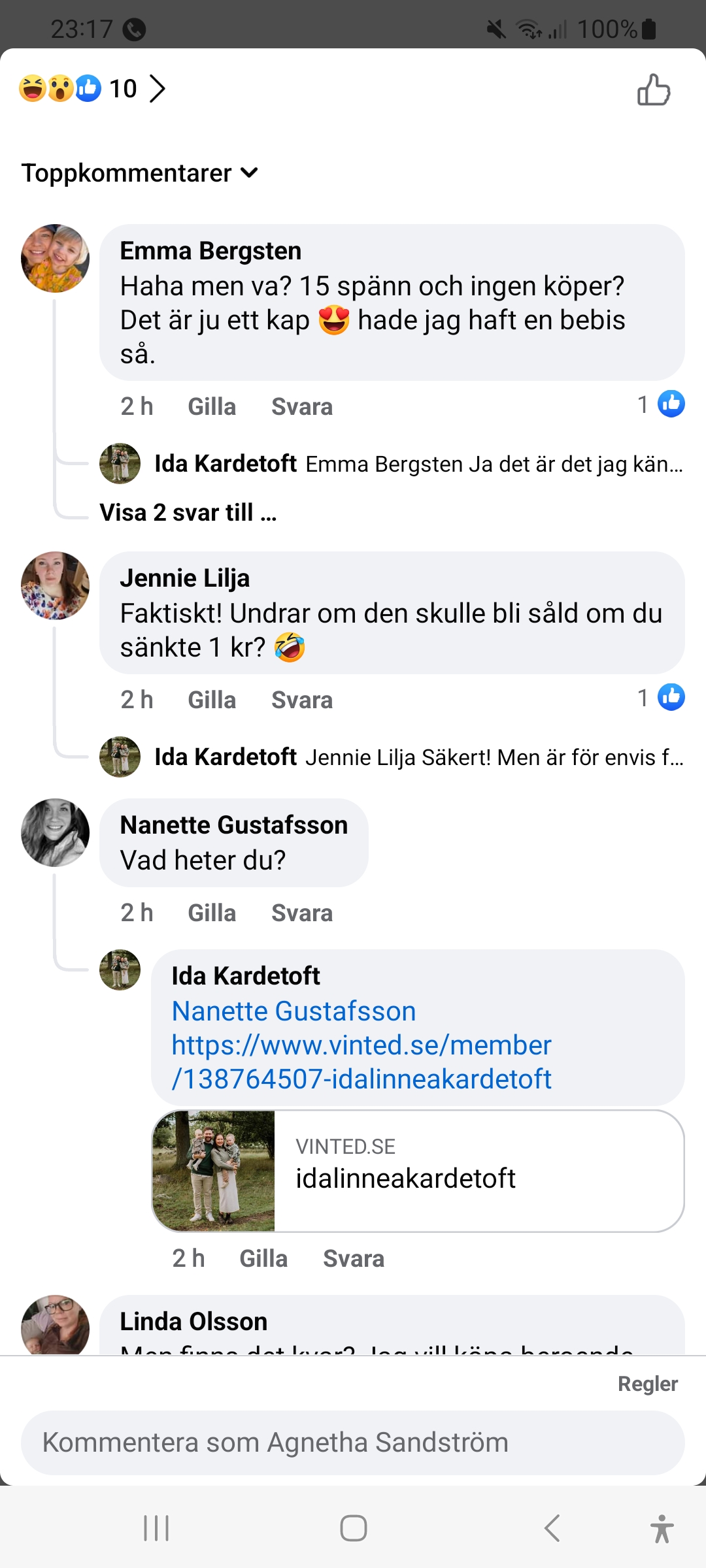This screenshot has height=1568, width=706.
Task: Open the Regler group rules link
Action: point(647,1384)
